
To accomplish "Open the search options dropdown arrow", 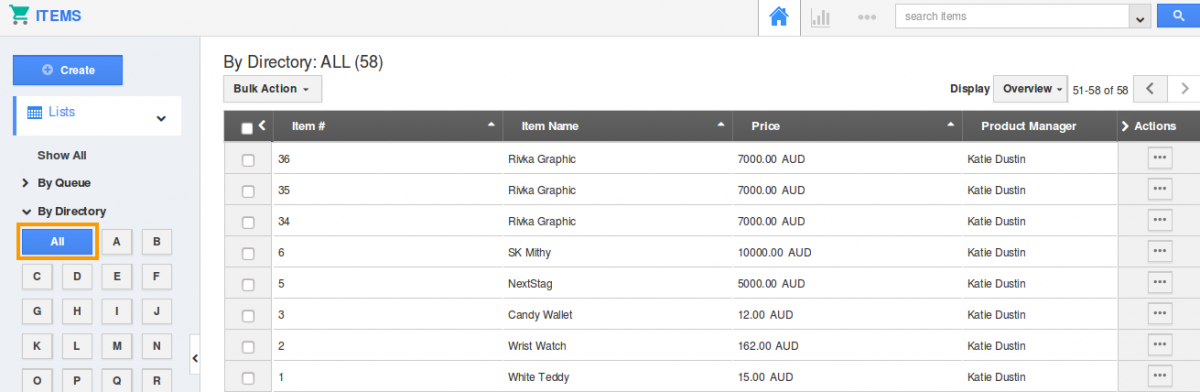I will tap(1141, 17).
